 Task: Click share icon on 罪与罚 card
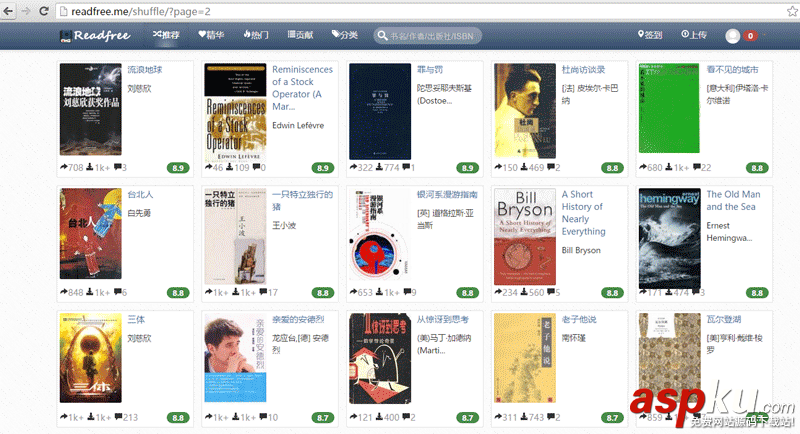(x=354, y=167)
